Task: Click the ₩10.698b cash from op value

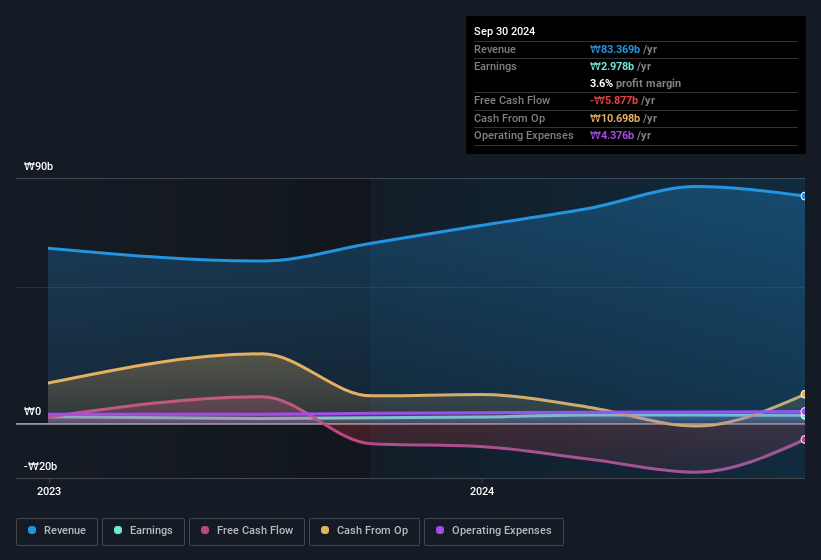Action: pos(615,118)
